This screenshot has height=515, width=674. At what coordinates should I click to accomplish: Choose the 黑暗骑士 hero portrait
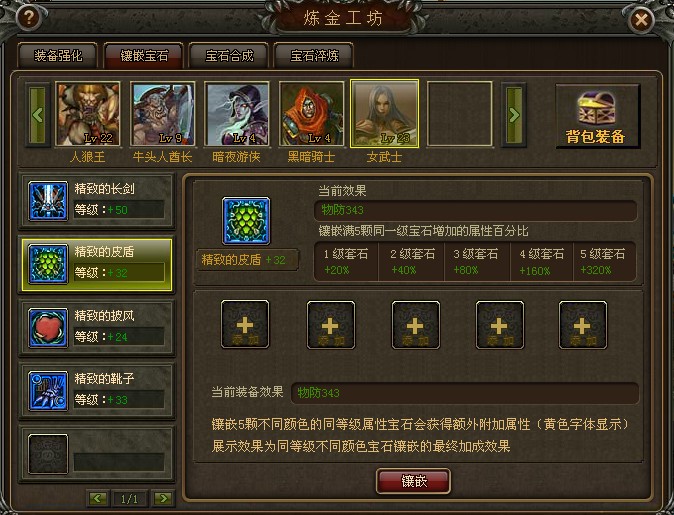point(312,114)
